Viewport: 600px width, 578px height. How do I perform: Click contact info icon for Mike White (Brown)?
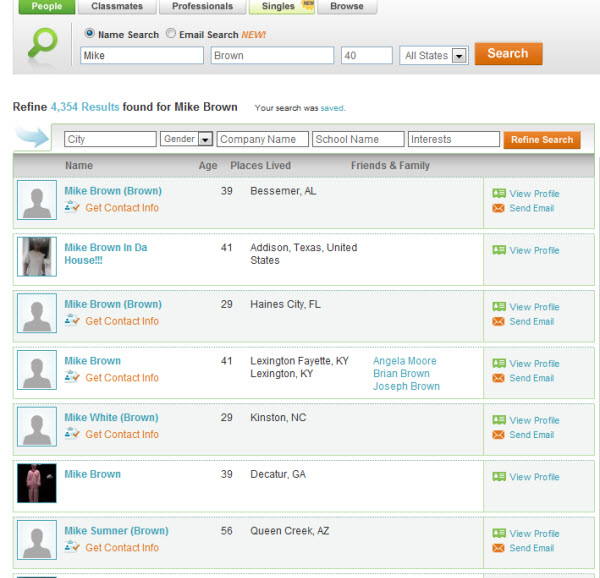pos(72,434)
